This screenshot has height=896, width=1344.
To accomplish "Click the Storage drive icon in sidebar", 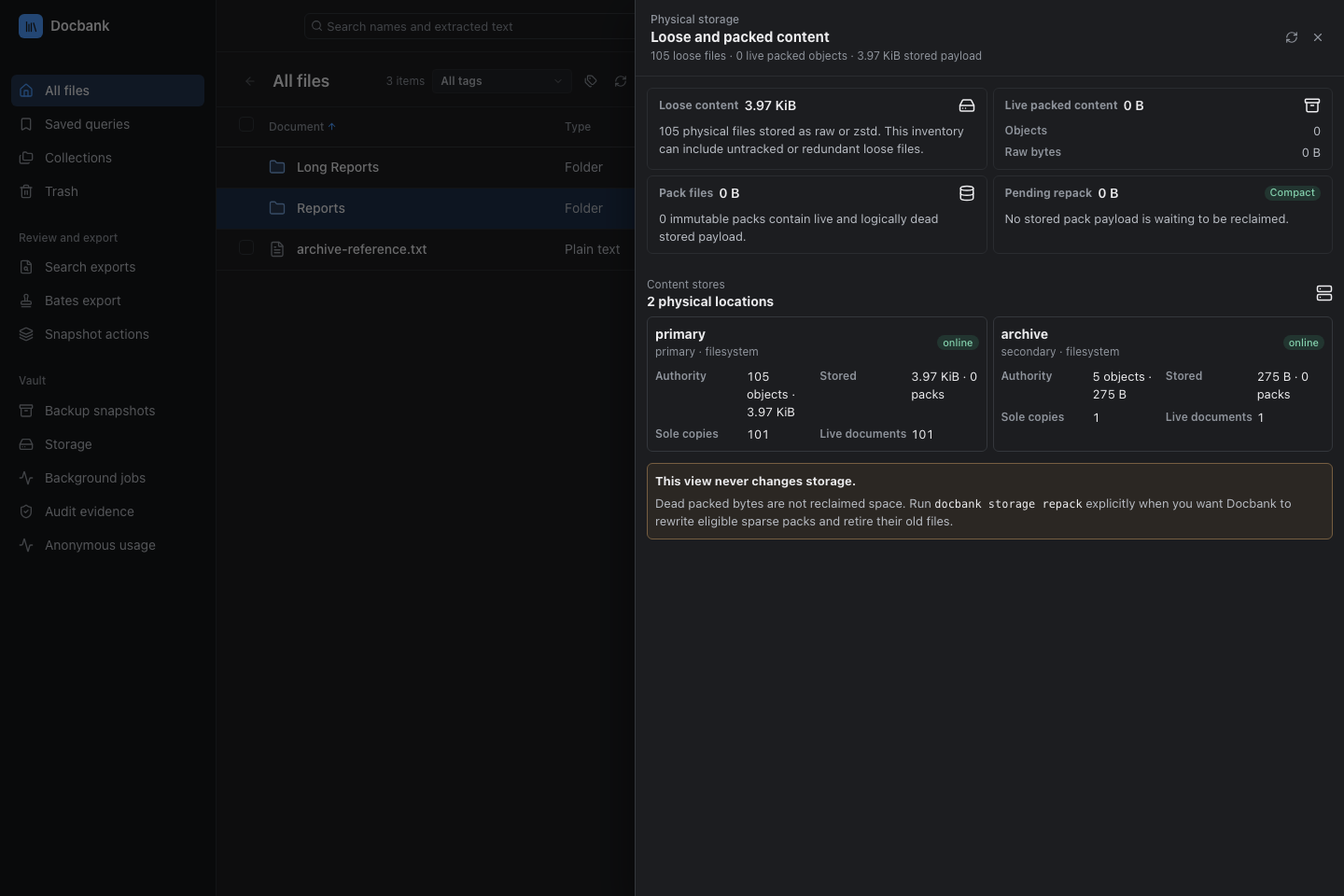I will [x=26, y=444].
